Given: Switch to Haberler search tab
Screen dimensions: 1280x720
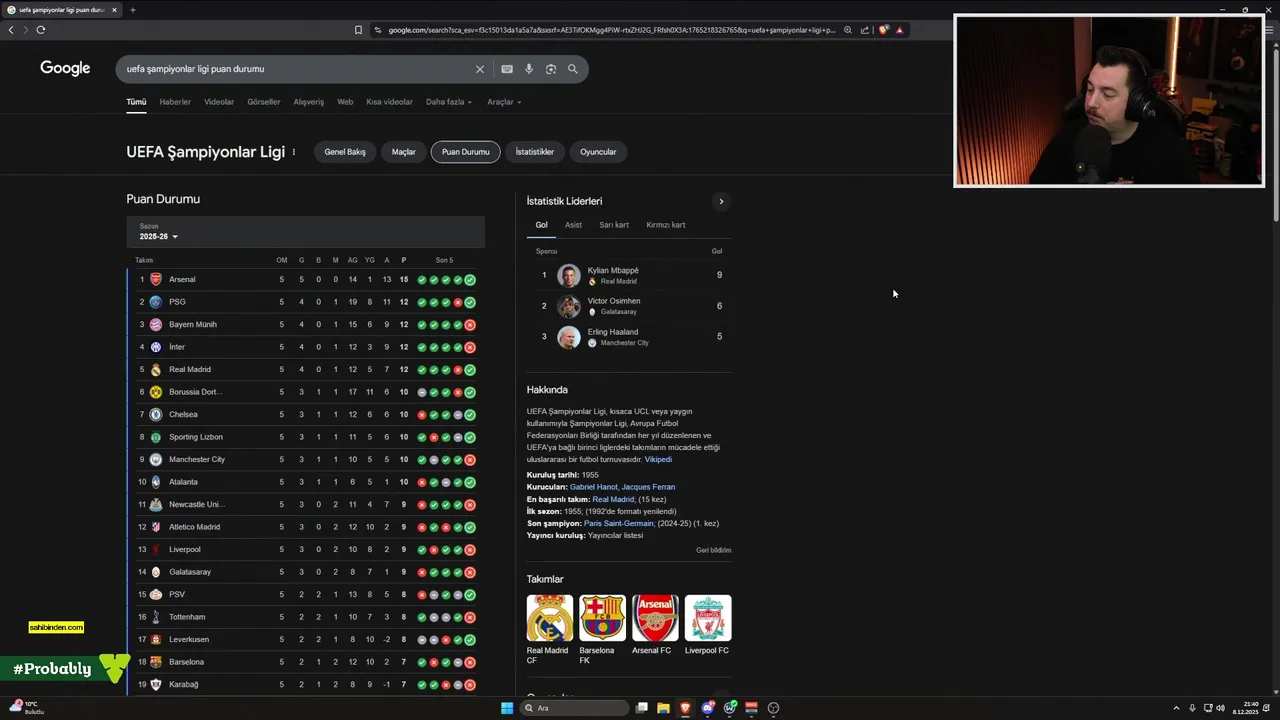Looking at the screenshot, I should tap(175, 102).
